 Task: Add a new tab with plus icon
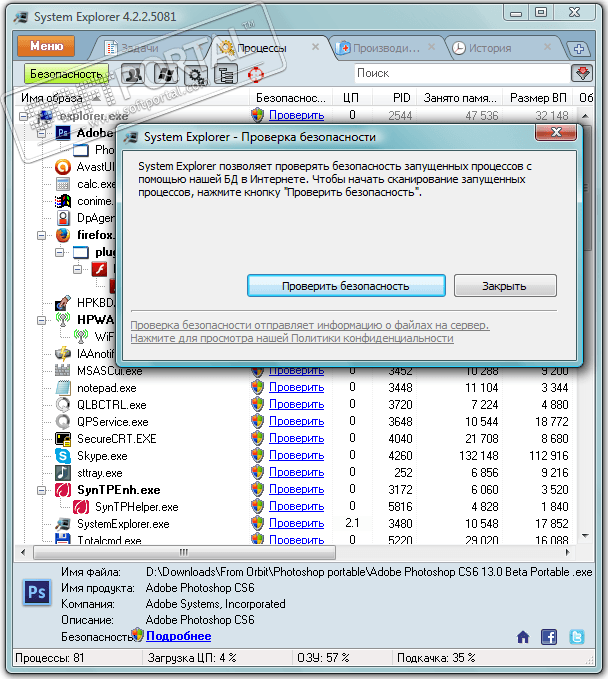[579, 49]
